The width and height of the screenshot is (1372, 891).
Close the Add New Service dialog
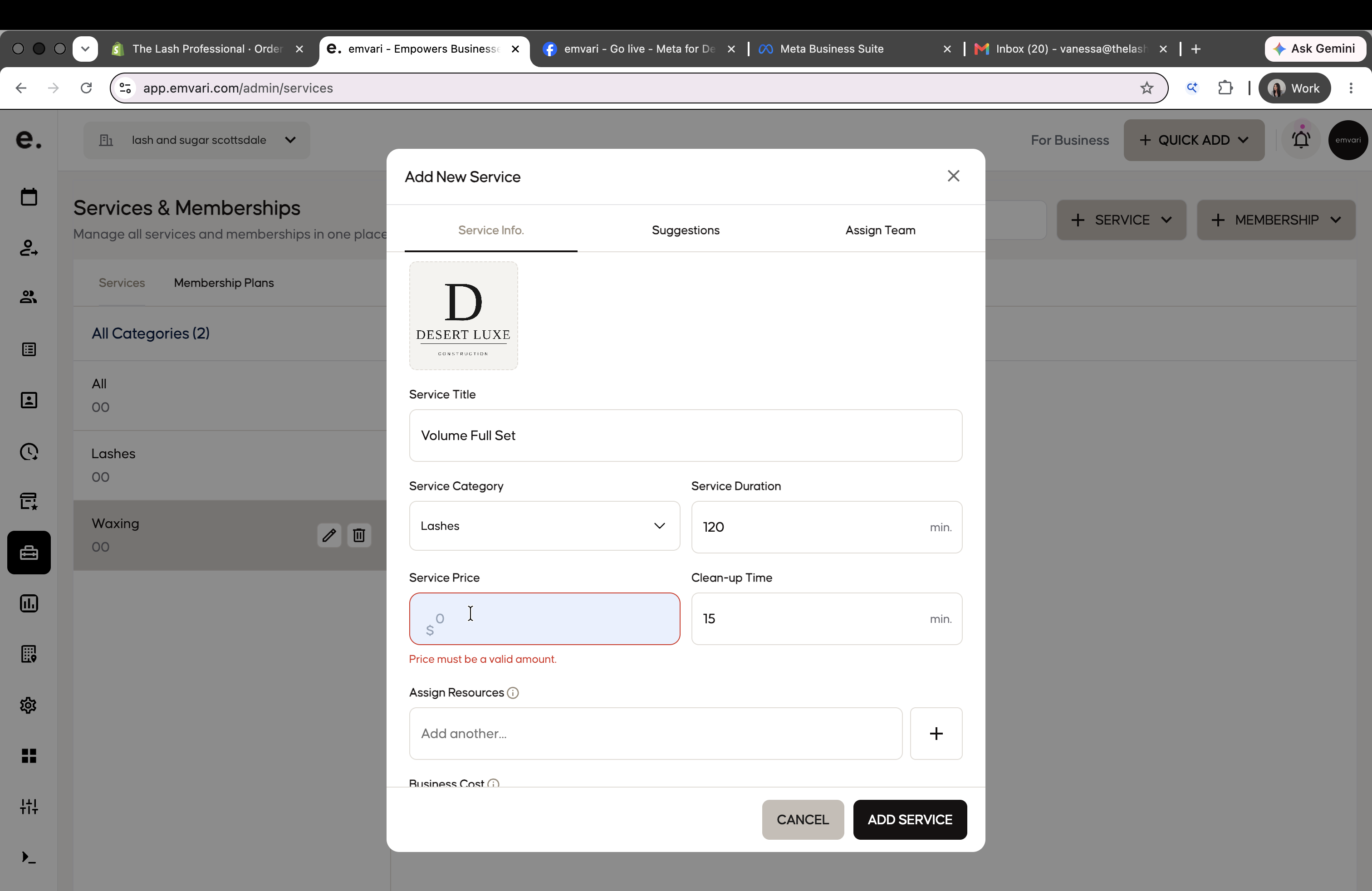(954, 176)
